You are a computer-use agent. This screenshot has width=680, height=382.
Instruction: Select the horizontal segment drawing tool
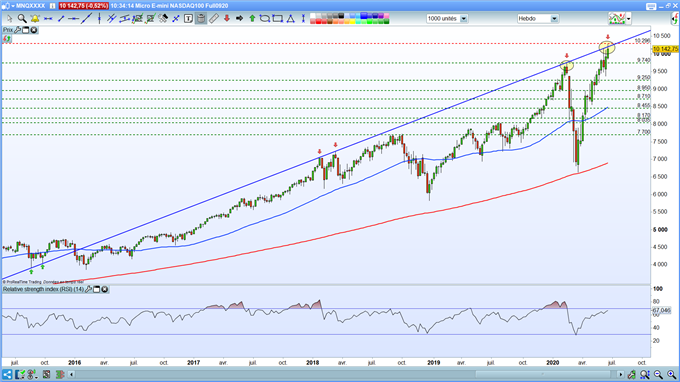[48, 19]
